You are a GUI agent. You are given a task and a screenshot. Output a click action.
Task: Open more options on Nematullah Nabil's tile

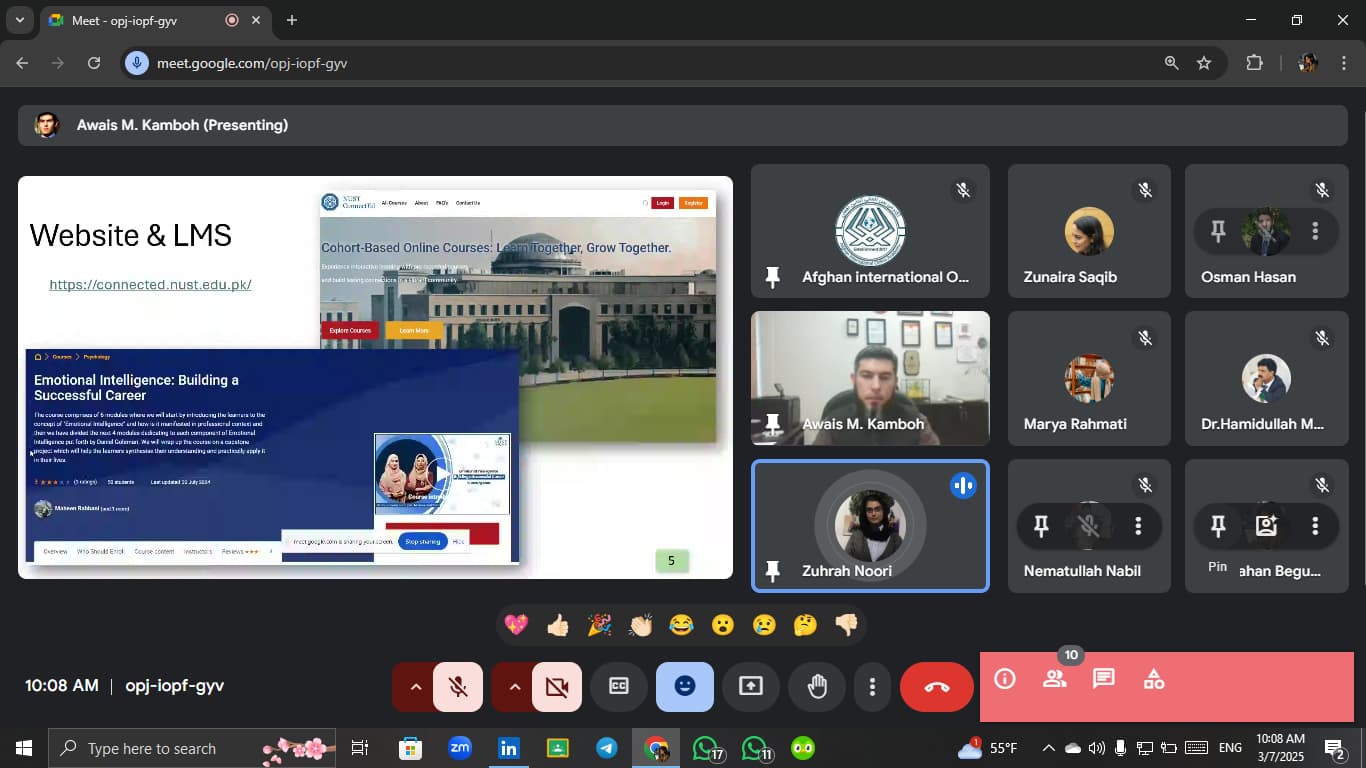[x=1138, y=526]
